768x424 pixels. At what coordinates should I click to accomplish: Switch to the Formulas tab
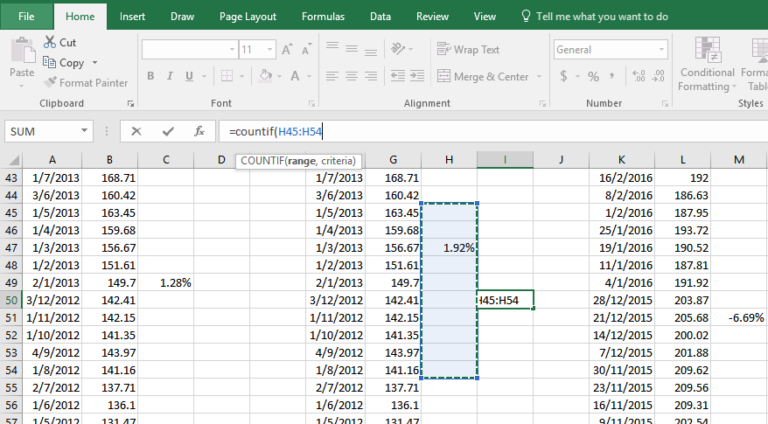323,16
